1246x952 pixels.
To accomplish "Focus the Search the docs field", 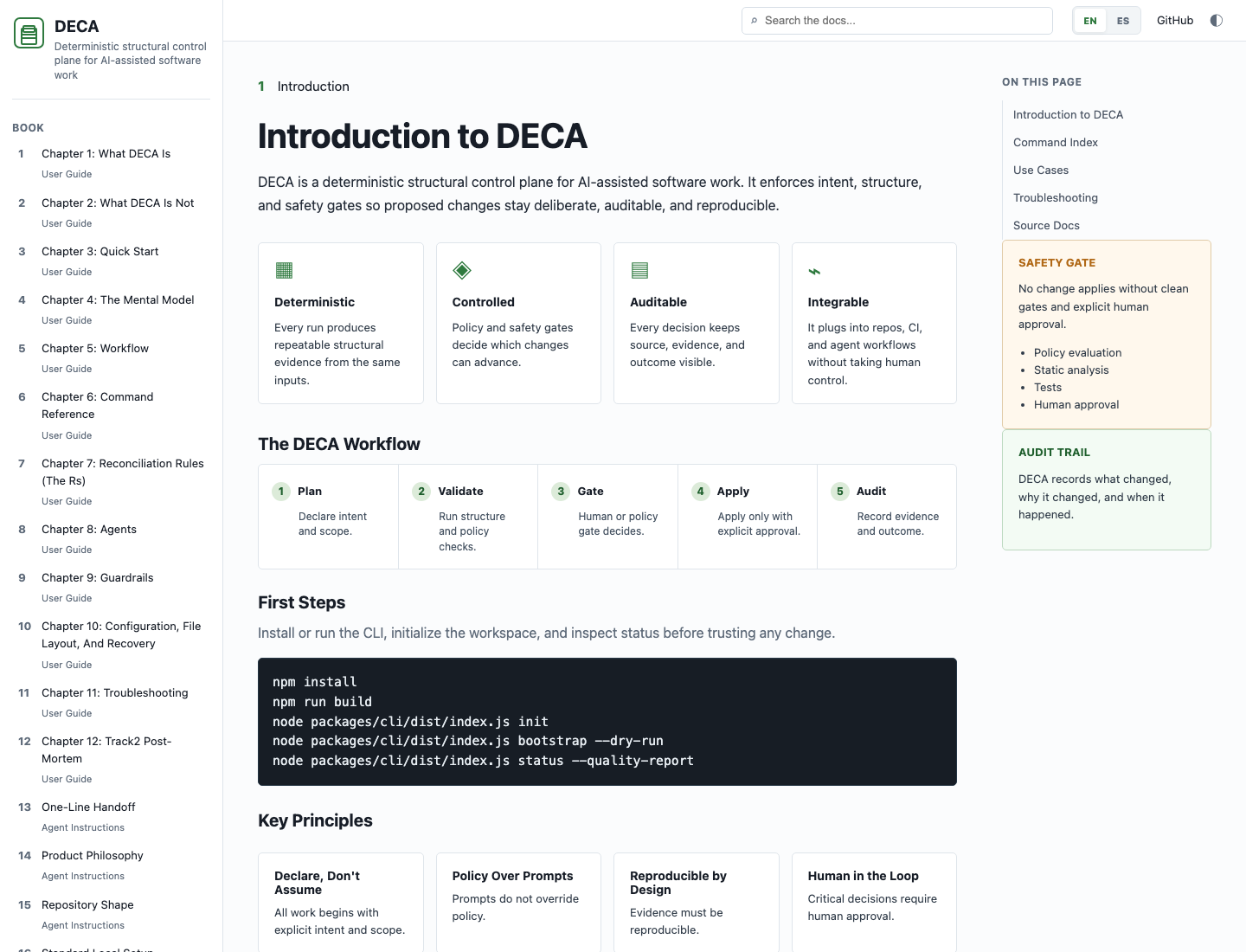I will [897, 21].
